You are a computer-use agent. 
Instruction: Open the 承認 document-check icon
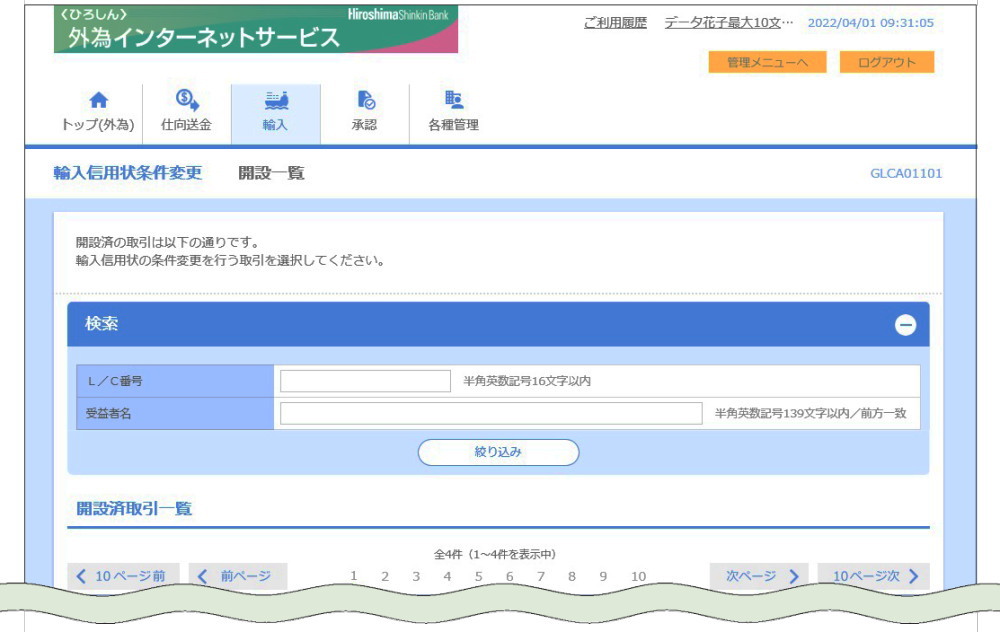[x=364, y=100]
